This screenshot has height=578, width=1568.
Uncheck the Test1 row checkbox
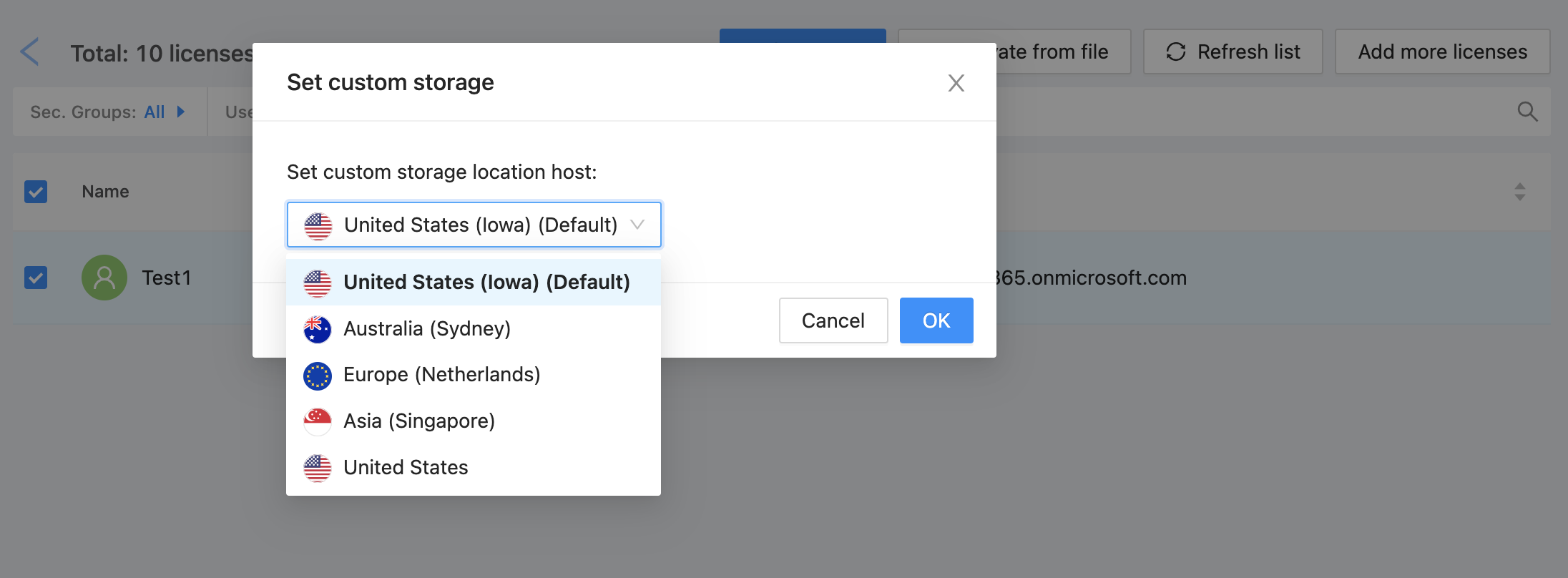(36, 278)
